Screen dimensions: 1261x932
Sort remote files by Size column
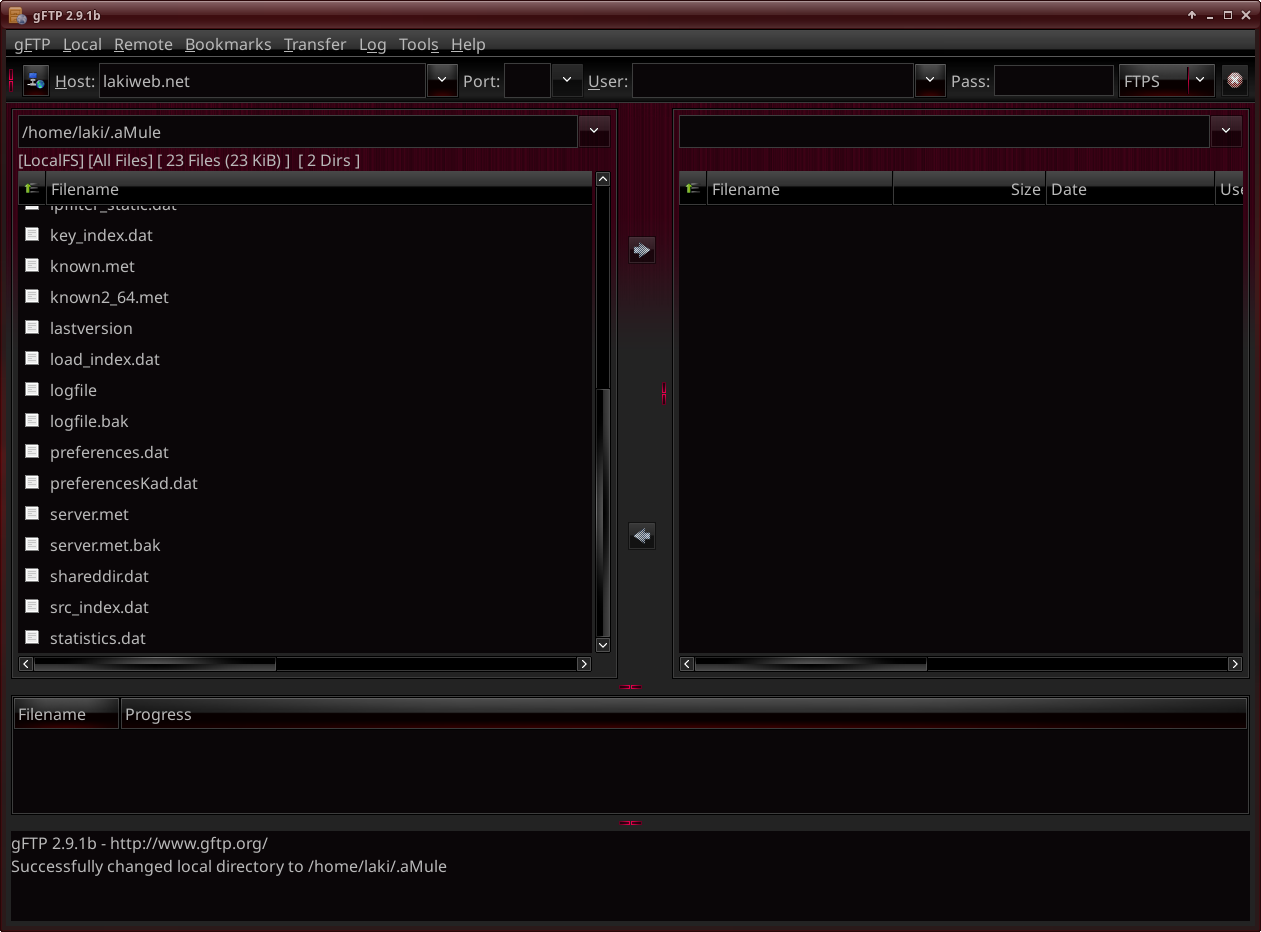[969, 189]
